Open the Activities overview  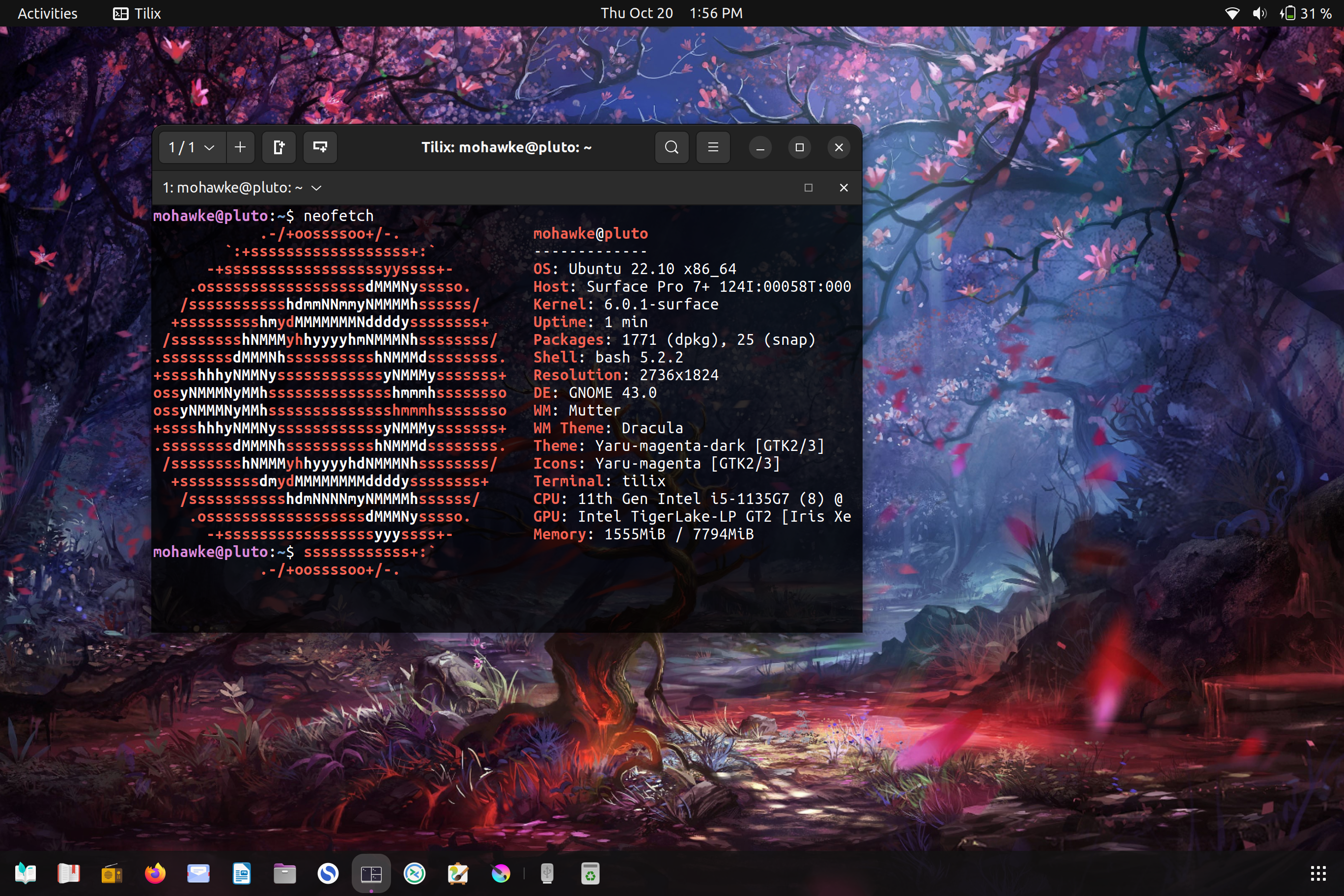[48, 13]
